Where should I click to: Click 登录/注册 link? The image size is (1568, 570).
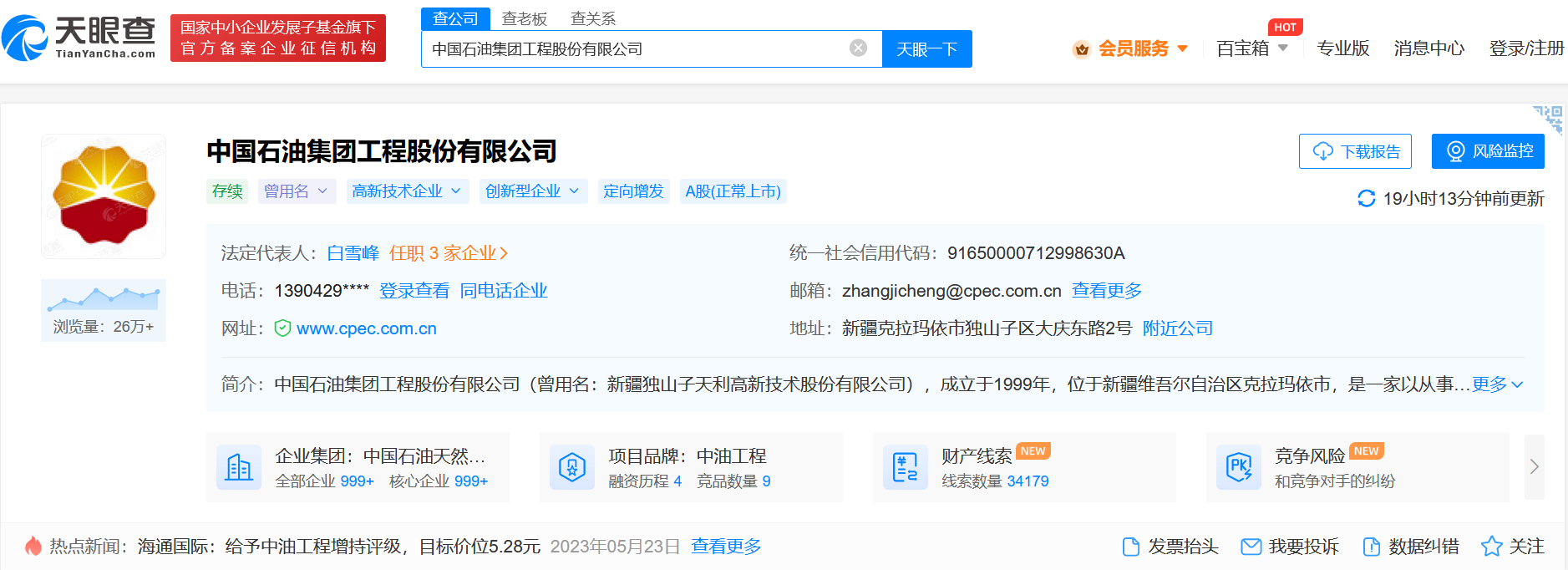point(1526,48)
